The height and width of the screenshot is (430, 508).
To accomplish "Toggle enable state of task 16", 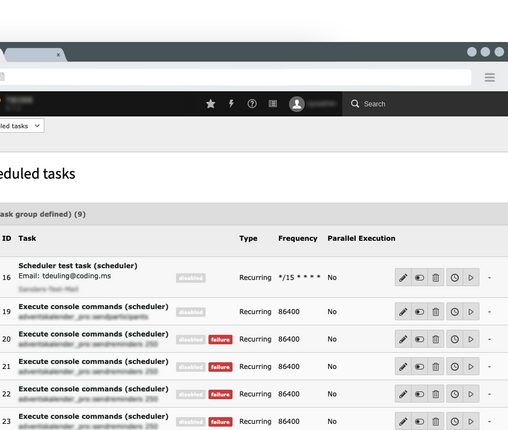I will point(419,277).
